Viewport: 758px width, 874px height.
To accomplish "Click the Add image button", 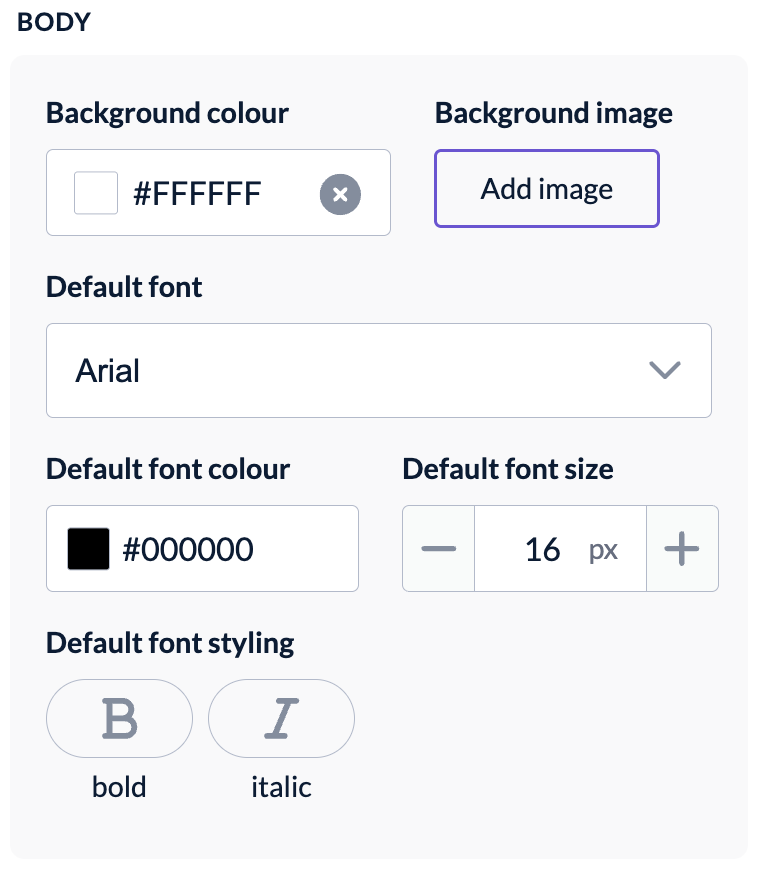I will [547, 188].
